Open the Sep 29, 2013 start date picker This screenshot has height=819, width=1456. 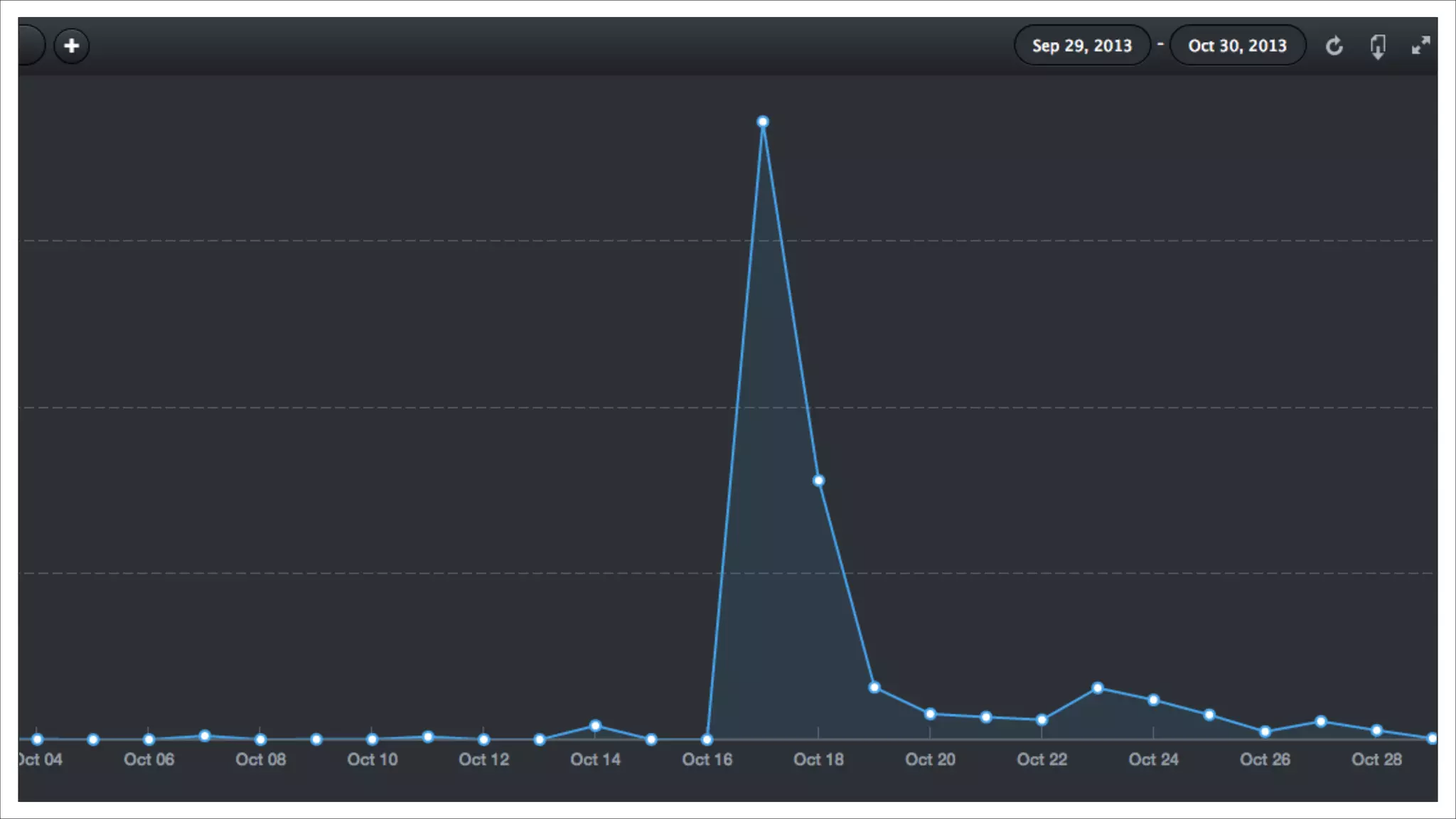pos(1081,45)
